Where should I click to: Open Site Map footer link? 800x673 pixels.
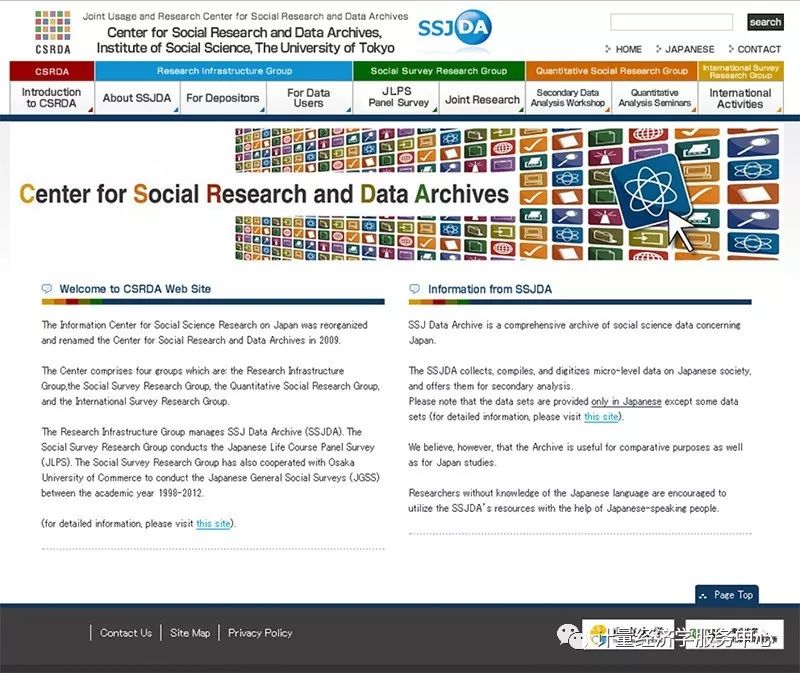pos(190,633)
